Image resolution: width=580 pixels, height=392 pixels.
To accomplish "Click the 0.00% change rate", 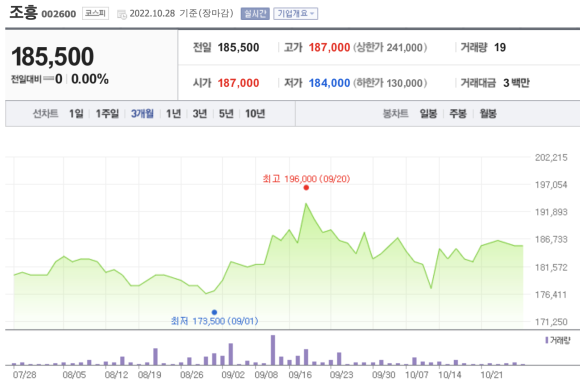I will [x=90, y=79].
